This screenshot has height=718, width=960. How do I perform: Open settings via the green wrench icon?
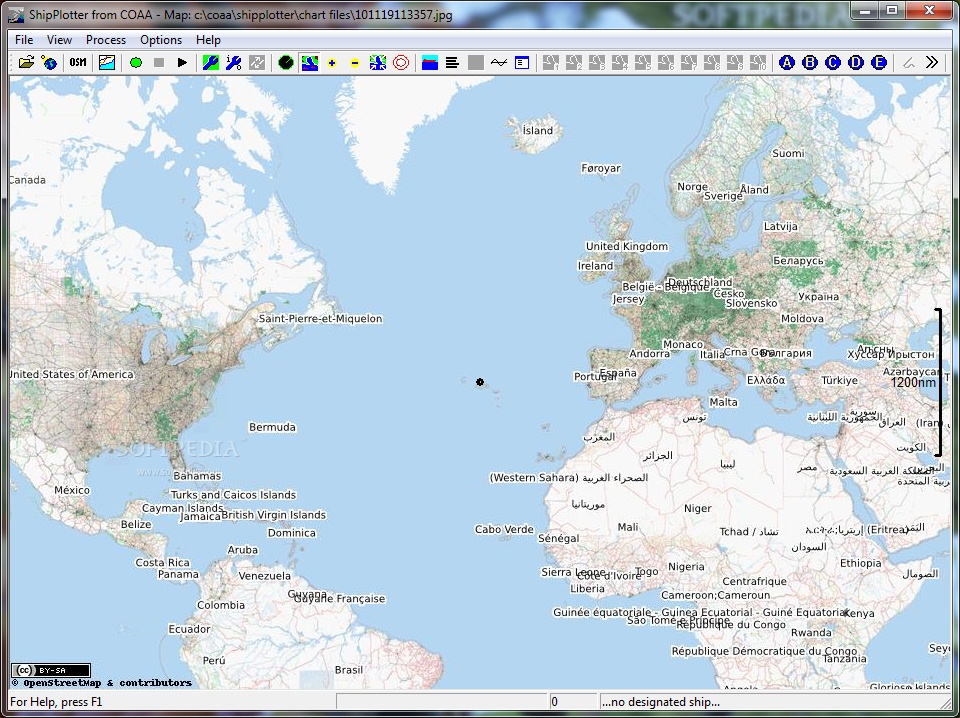point(211,62)
